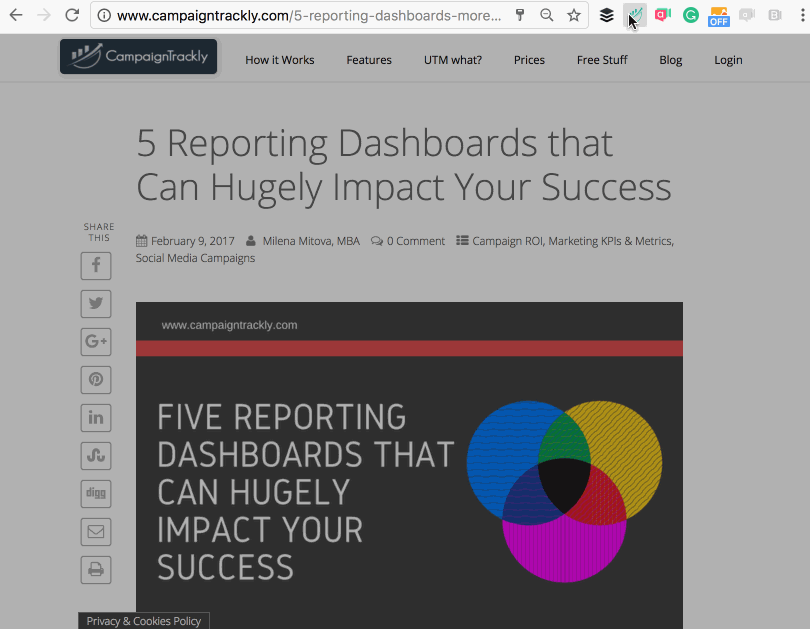Screen dimensions: 810x629
Task: Open the Buffer stacked-layers extension
Action: click(606, 15)
